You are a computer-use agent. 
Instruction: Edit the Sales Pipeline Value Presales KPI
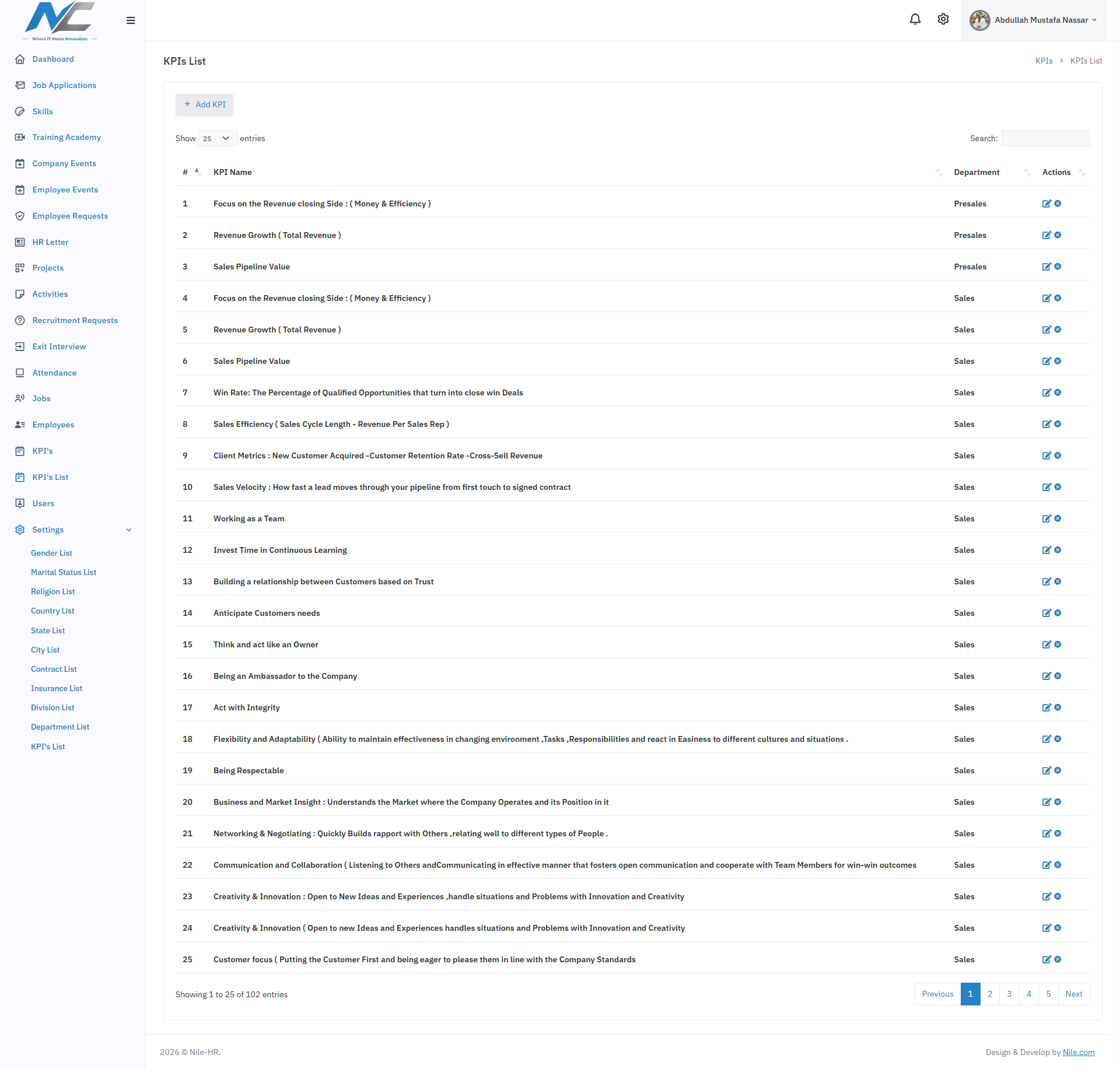tap(1046, 267)
